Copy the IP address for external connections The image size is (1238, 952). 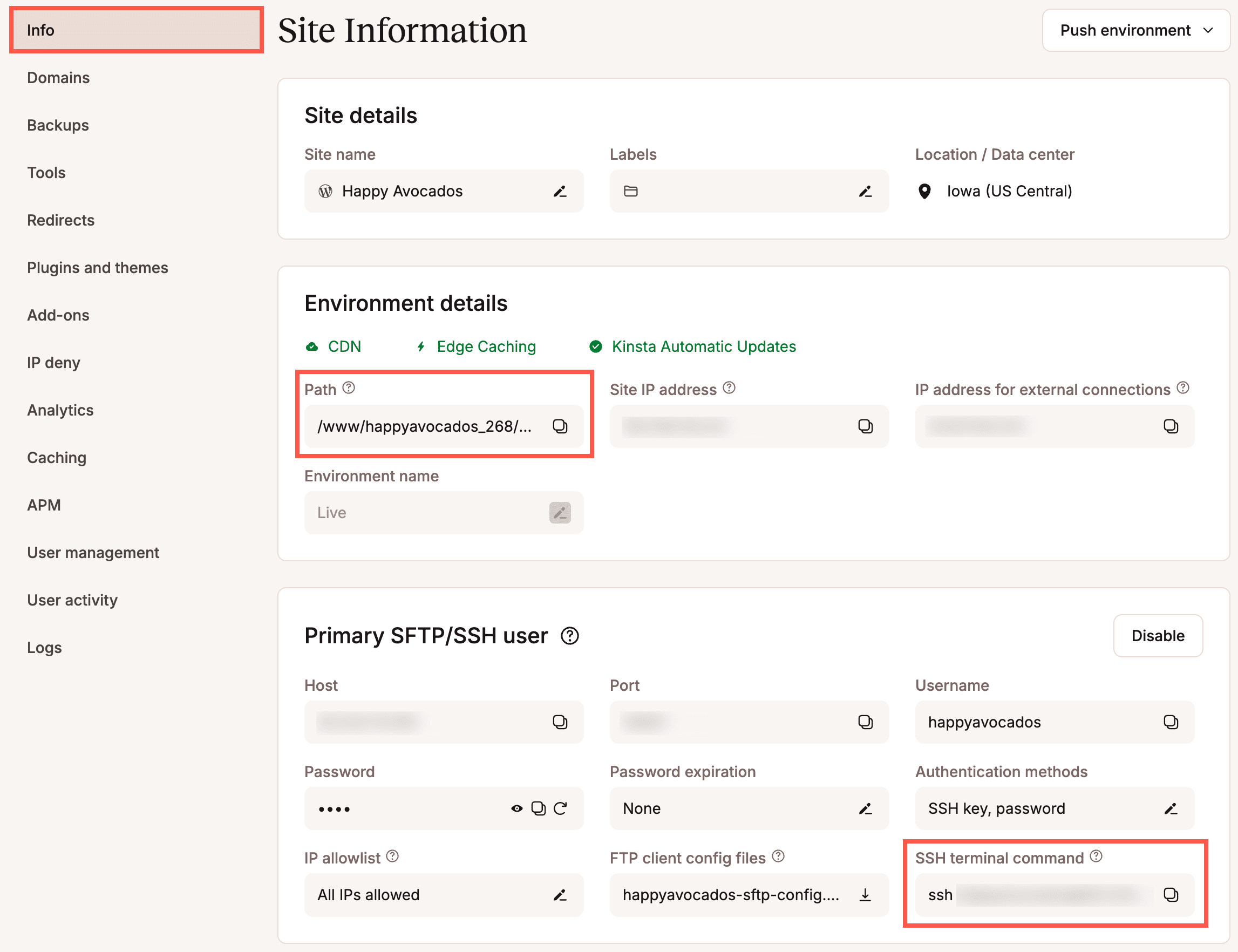click(x=1171, y=427)
